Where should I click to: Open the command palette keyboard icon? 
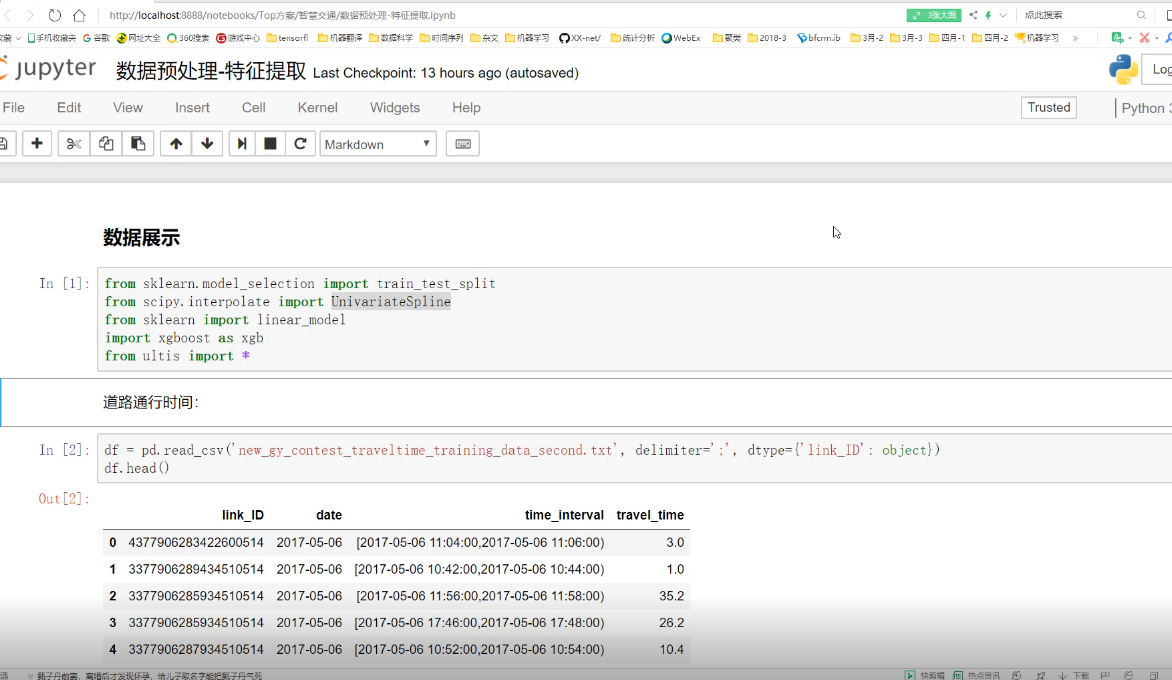point(463,144)
